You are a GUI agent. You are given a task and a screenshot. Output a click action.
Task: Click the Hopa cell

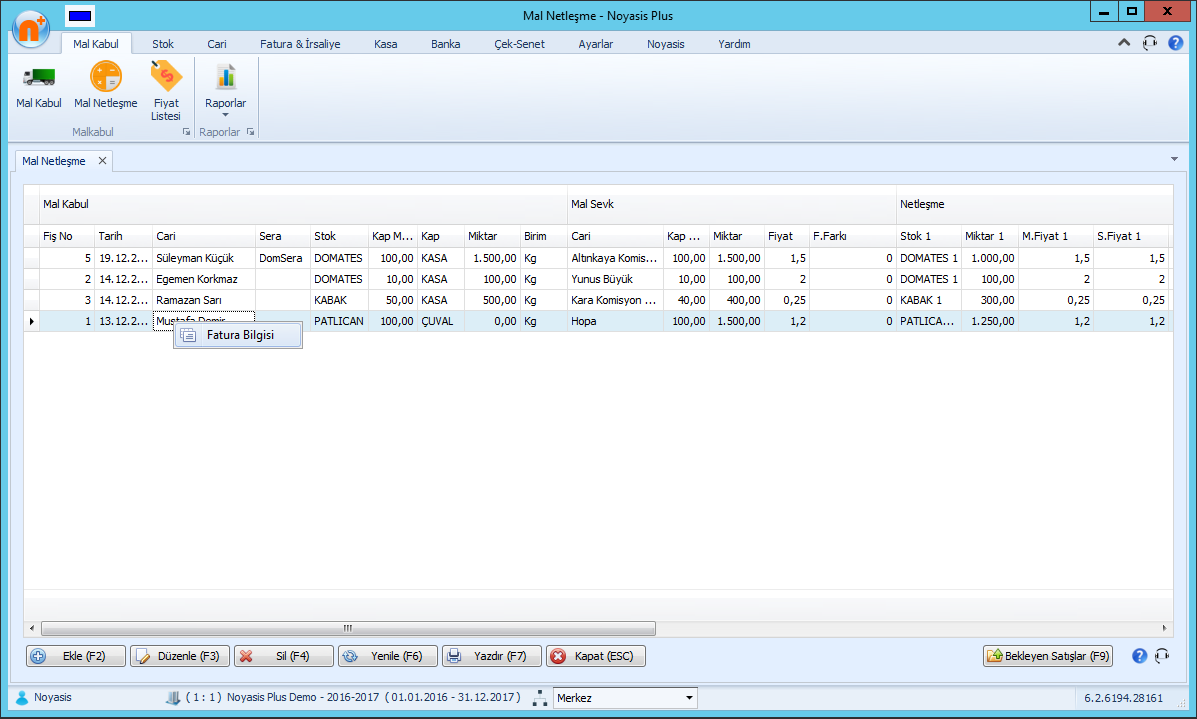click(x=615, y=321)
